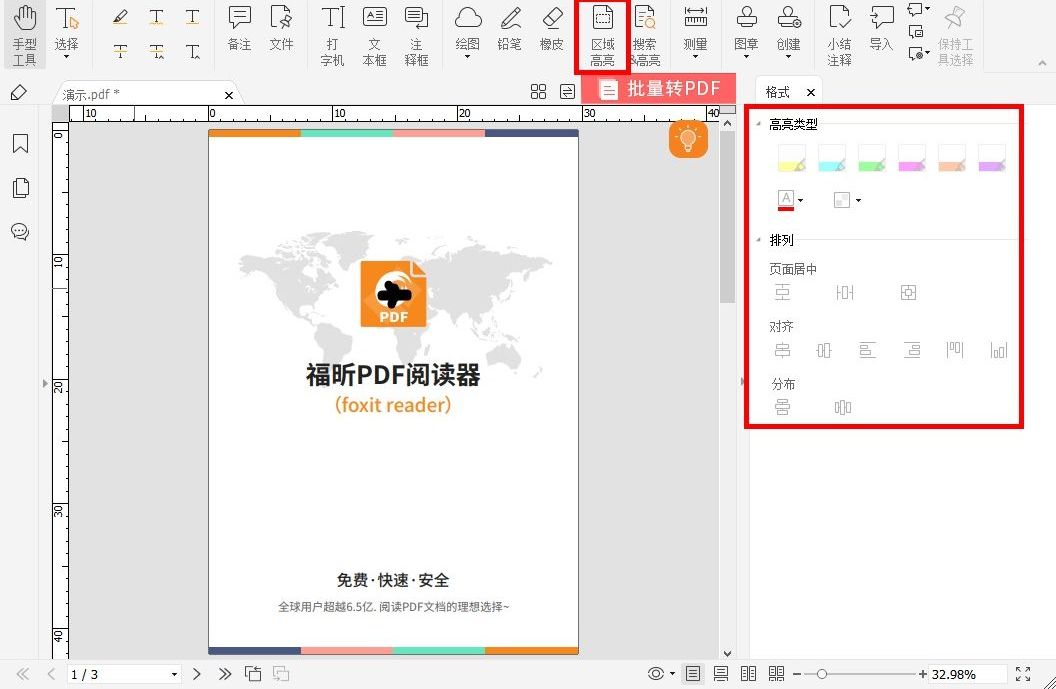
Task: Click the 批量转PDF banner button
Action: tap(659, 89)
